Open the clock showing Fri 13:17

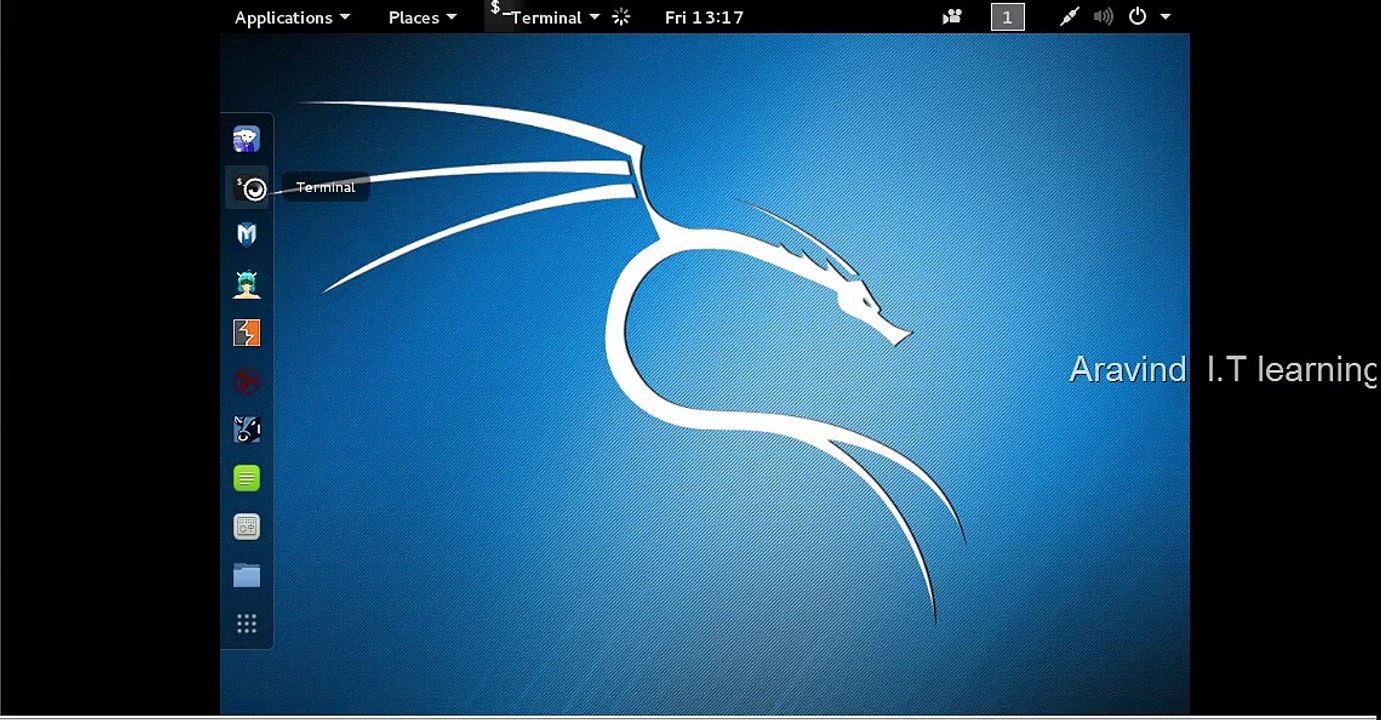click(704, 17)
